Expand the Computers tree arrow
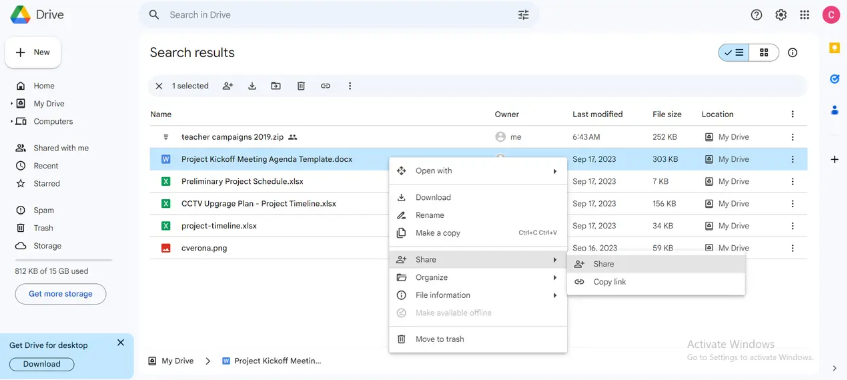This screenshot has height=380, width=847. [x=11, y=122]
